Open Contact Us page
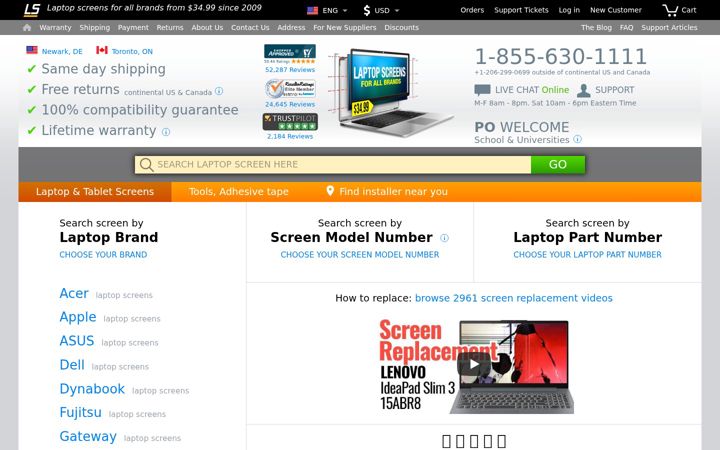The height and width of the screenshot is (450, 720). coord(250,28)
